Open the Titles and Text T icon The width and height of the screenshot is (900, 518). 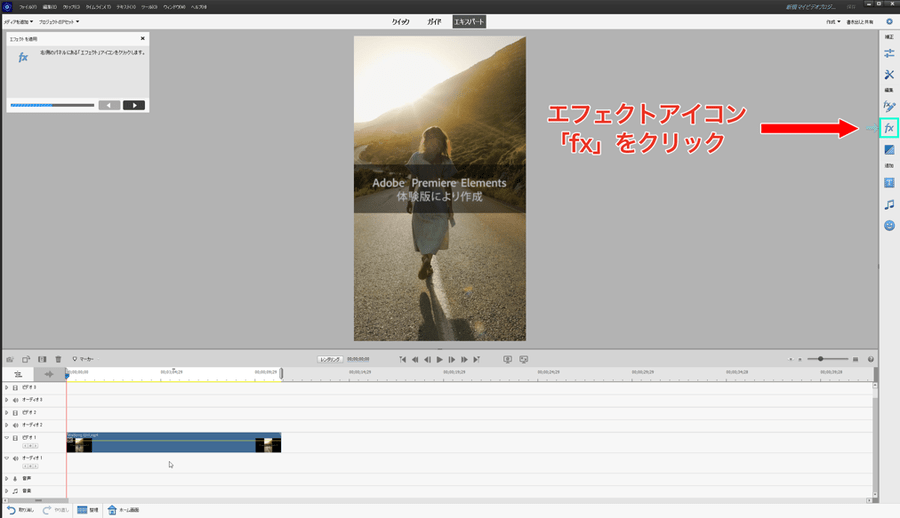(x=889, y=183)
